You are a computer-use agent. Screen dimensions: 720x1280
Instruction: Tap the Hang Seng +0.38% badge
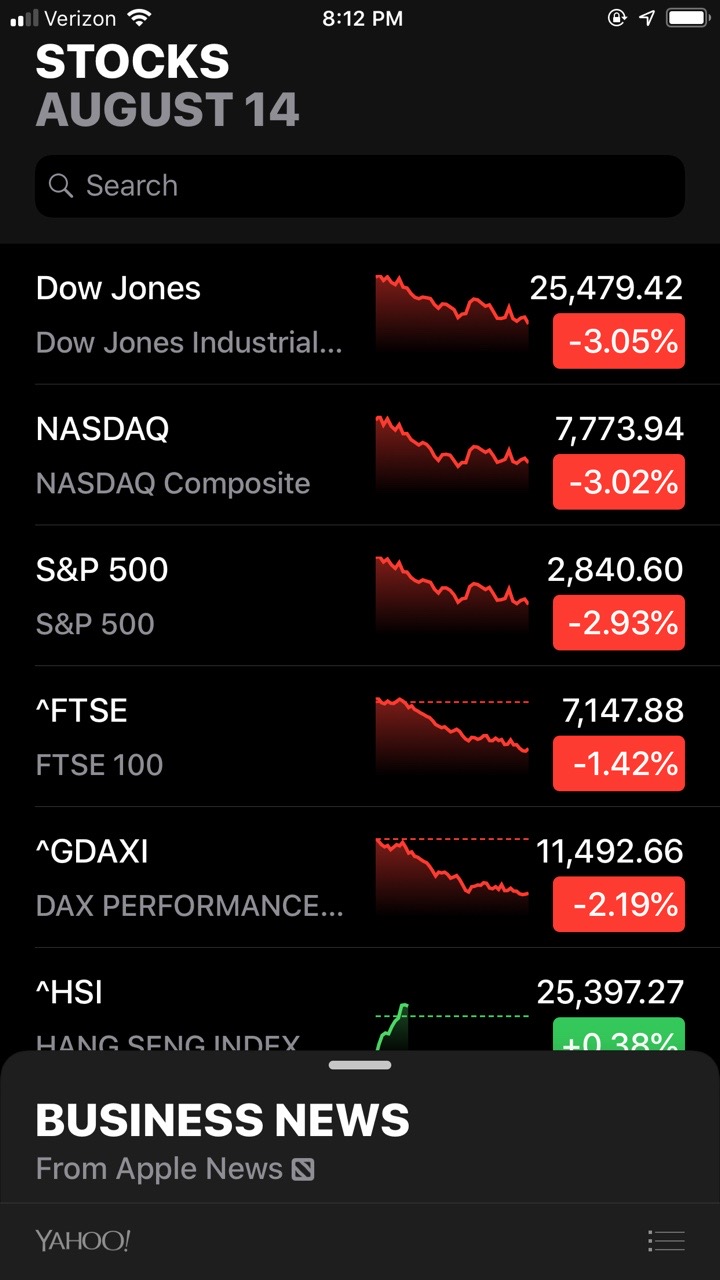click(x=618, y=1035)
